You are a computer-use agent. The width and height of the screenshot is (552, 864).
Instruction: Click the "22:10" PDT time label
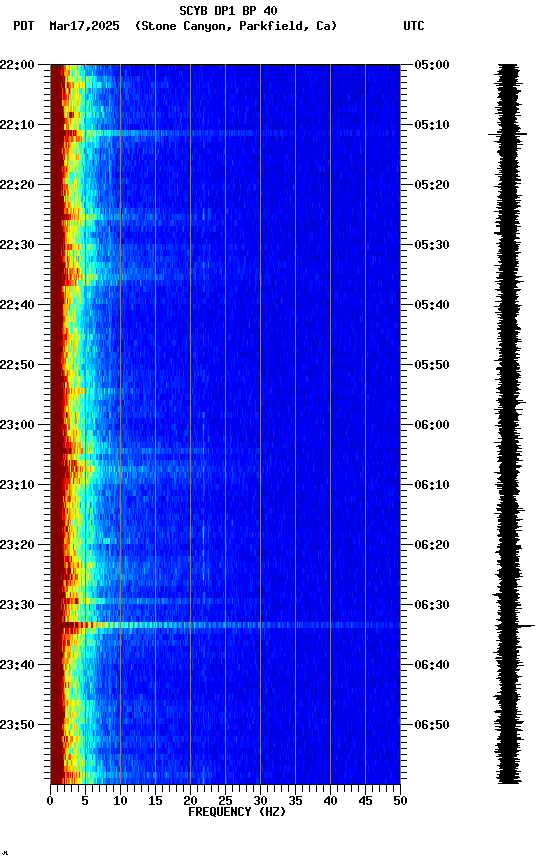pyautogui.click(x=17, y=125)
